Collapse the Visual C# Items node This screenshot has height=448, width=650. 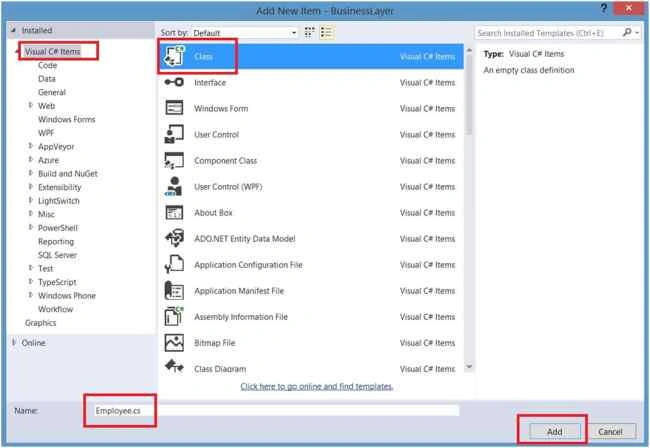click(18, 52)
